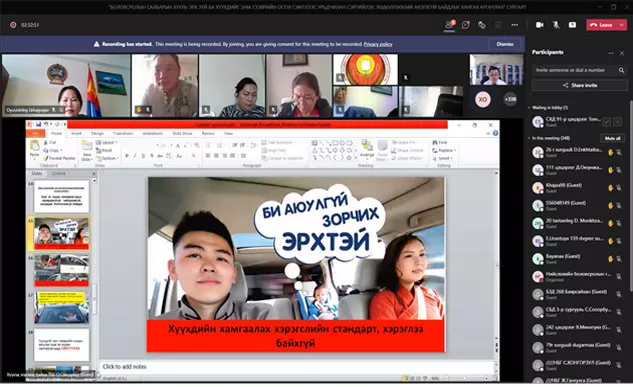Open the View ribbon tab in PowerPoint

(x=228, y=133)
